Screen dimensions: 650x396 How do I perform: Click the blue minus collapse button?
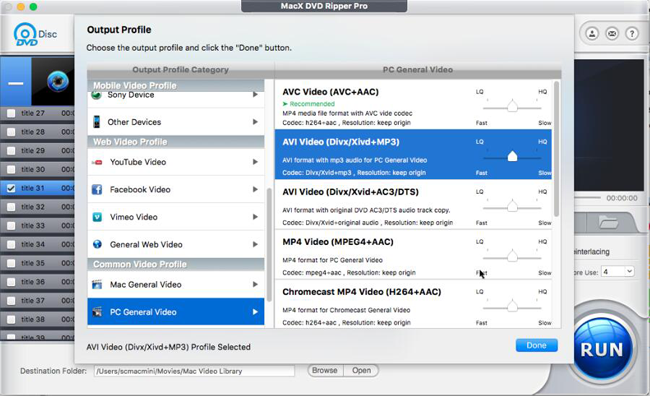point(16,82)
